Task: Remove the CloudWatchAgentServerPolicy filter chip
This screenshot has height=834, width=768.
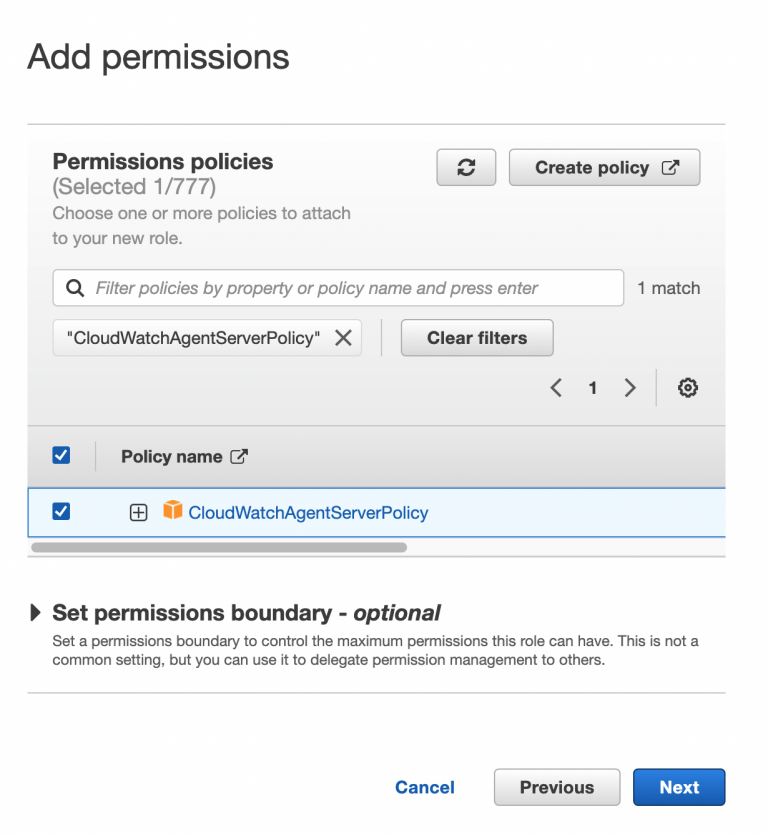Action: [343, 338]
